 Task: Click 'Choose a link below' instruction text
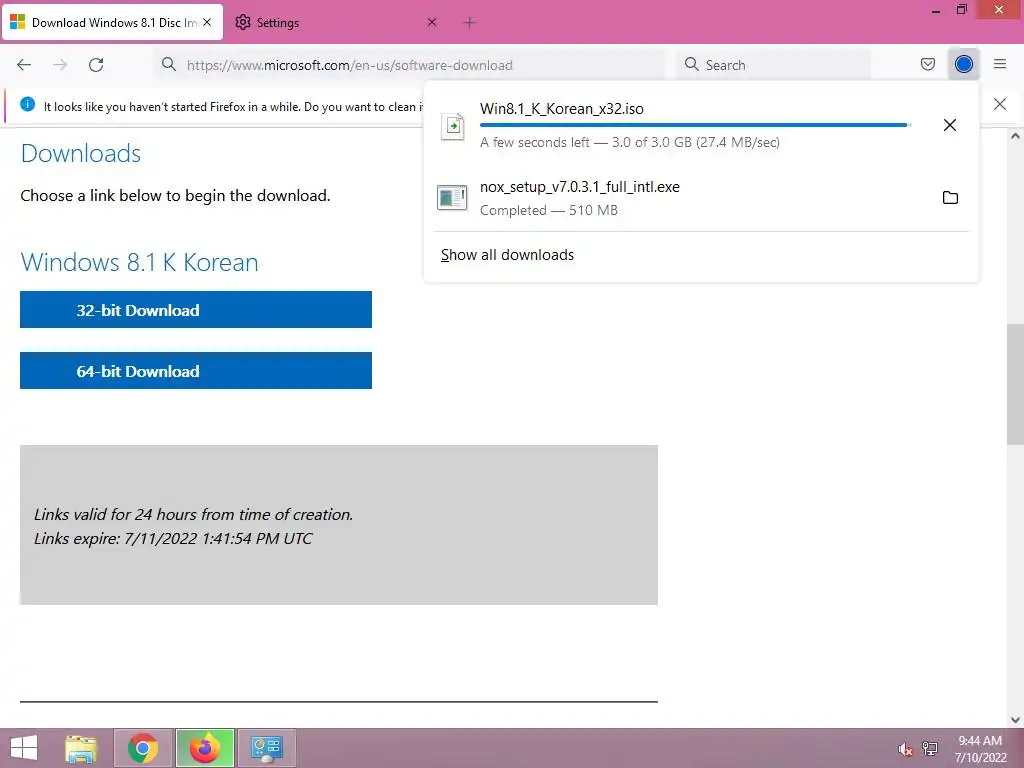coord(175,196)
